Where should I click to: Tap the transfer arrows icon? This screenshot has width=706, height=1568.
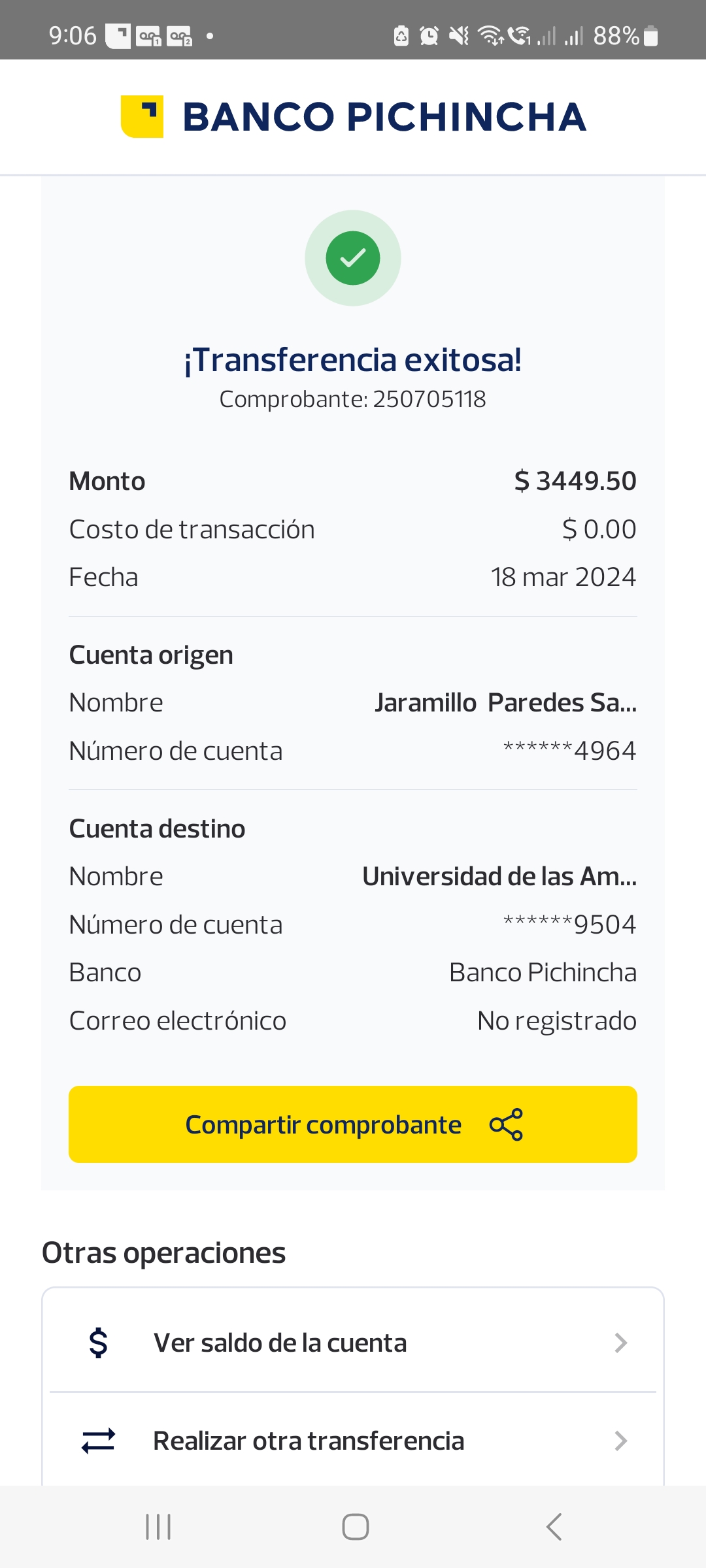pos(99,1441)
